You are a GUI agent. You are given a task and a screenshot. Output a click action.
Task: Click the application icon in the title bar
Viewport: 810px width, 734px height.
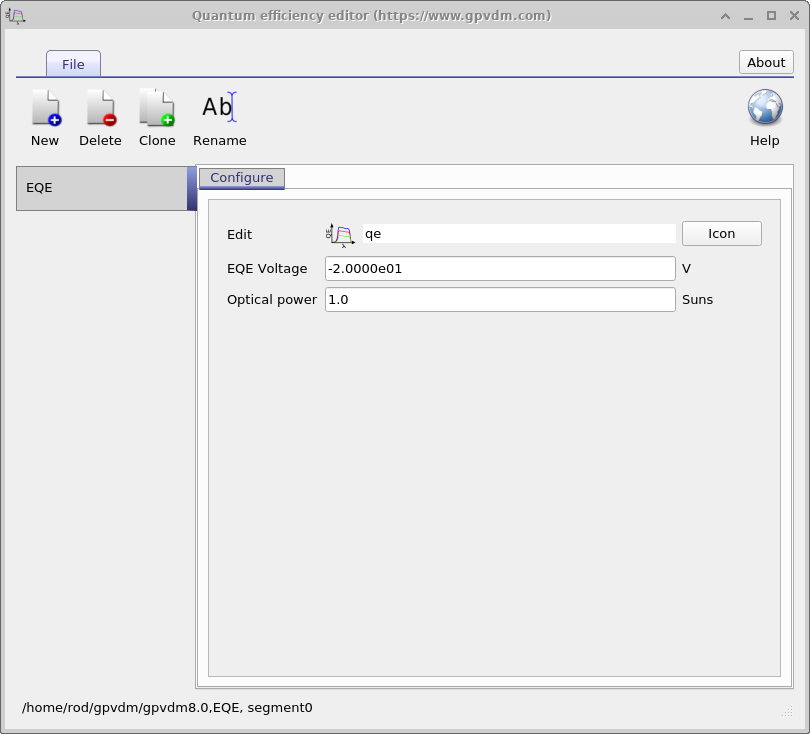point(16,15)
